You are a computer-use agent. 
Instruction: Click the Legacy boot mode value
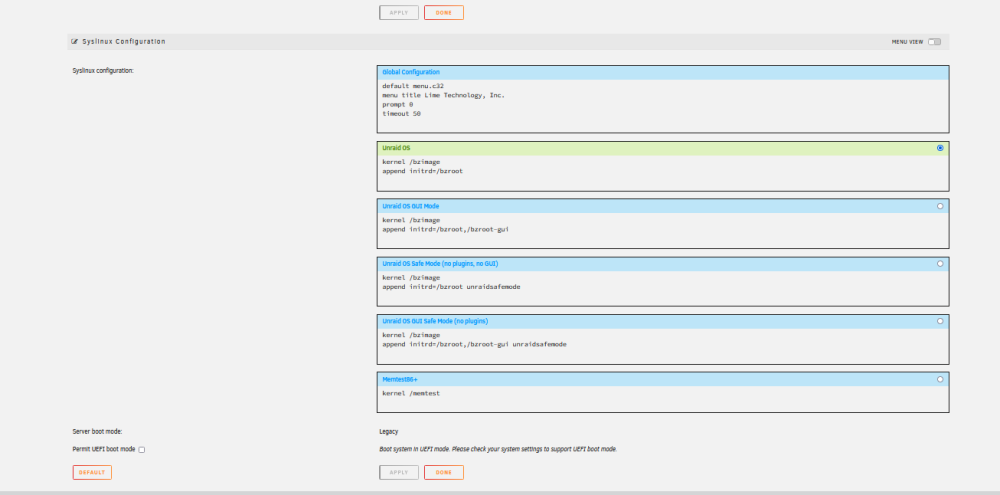pyautogui.click(x=388, y=432)
